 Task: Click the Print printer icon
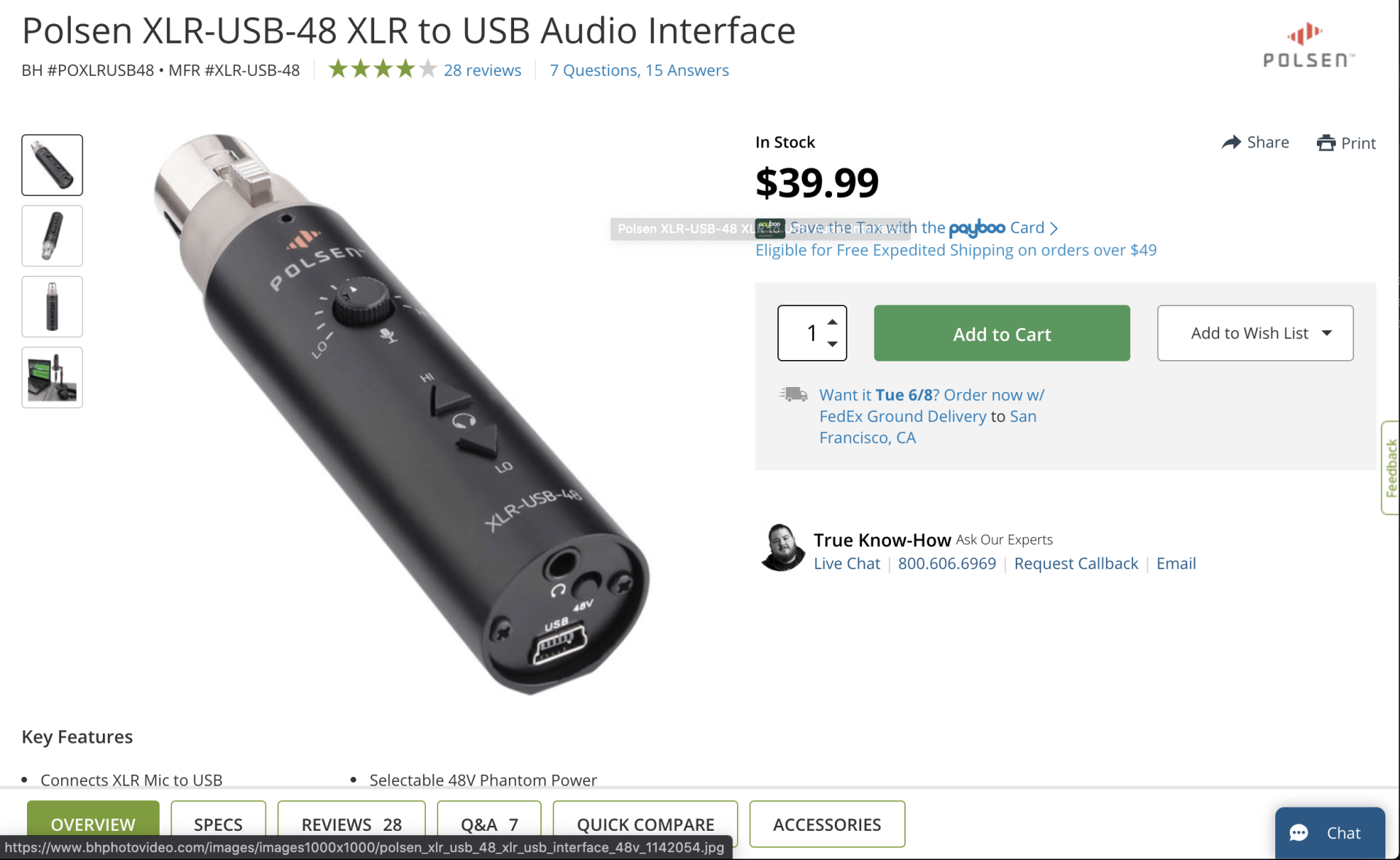(1326, 143)
